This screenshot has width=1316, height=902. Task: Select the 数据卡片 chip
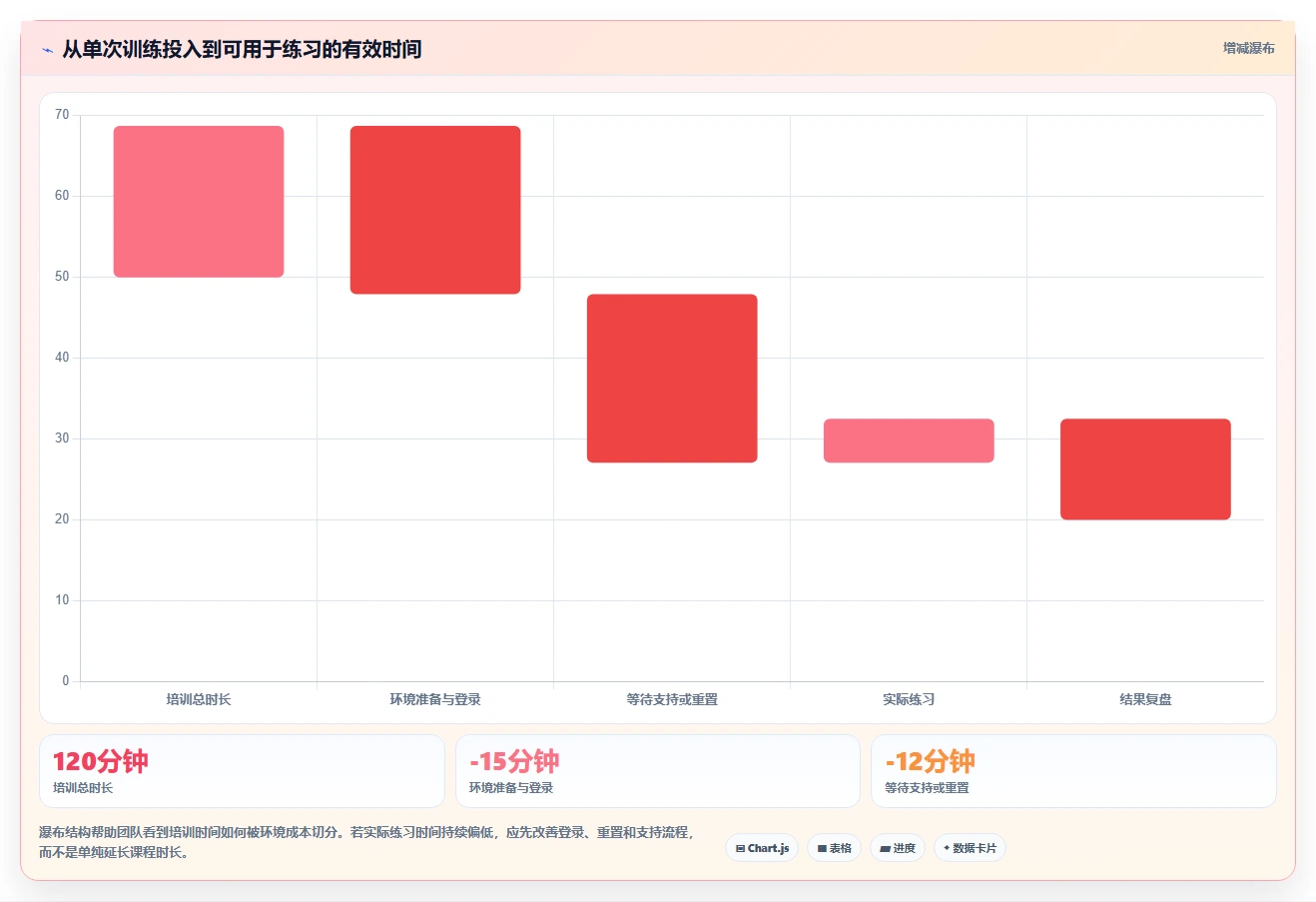pyautogui.click(x=970, y=848)
